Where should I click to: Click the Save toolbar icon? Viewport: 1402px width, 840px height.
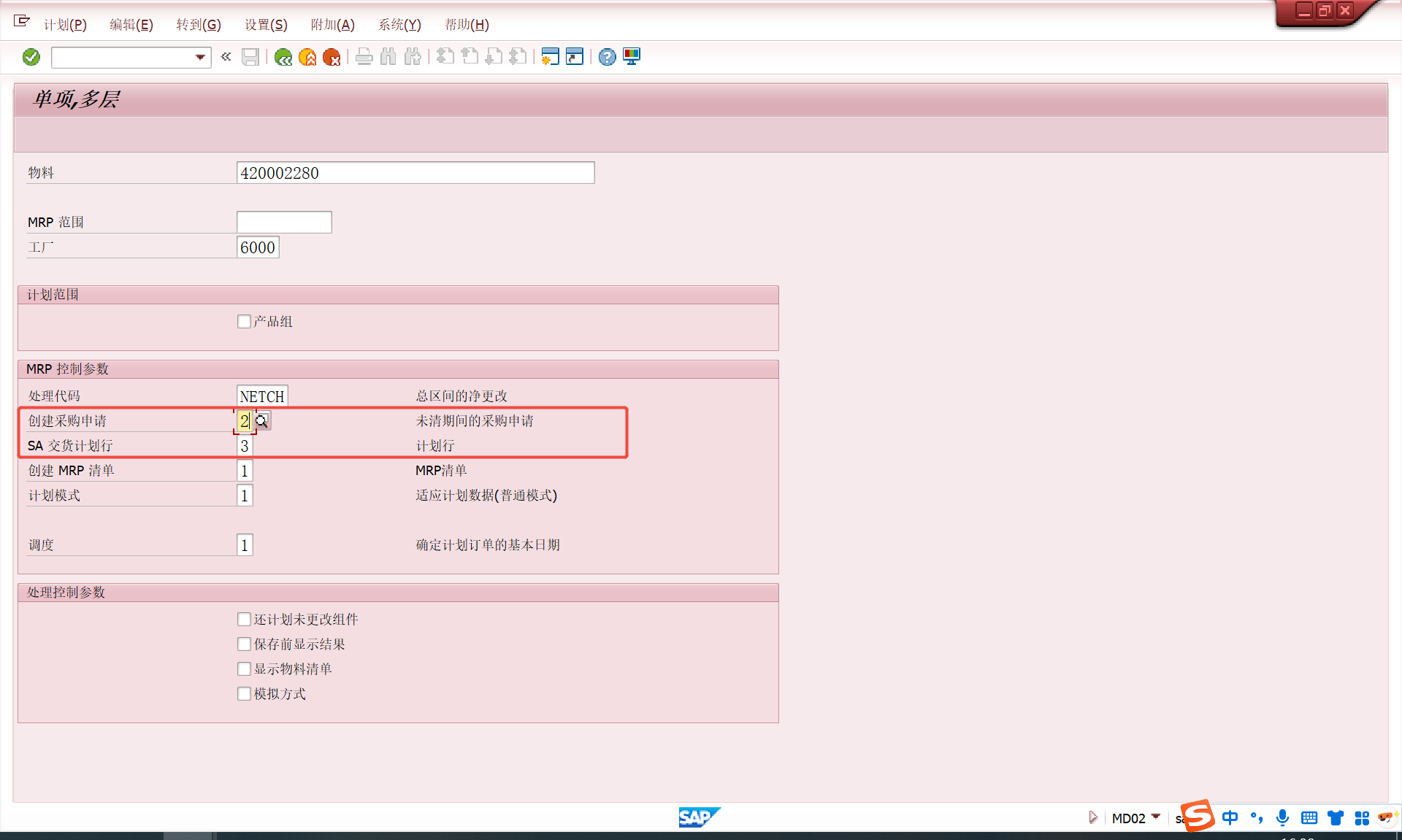click(x=250, y=57)
